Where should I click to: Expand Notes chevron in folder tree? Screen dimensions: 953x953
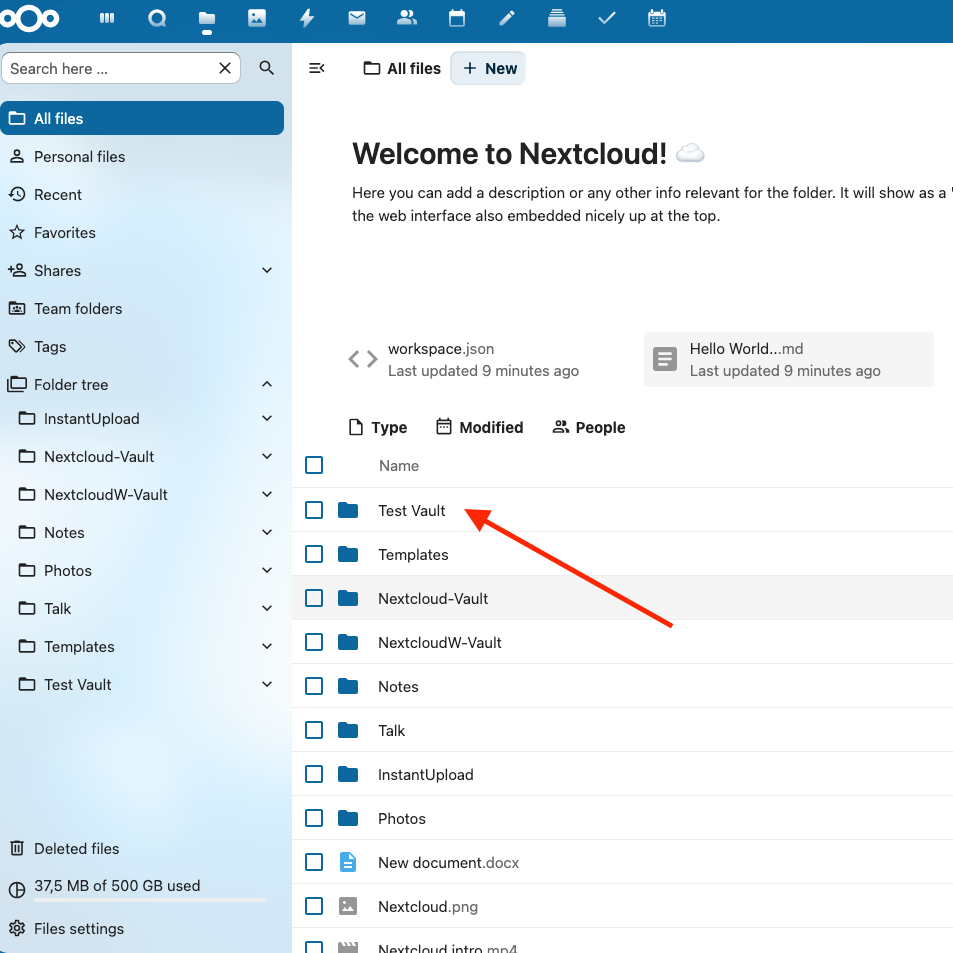(x=267, y=532)
